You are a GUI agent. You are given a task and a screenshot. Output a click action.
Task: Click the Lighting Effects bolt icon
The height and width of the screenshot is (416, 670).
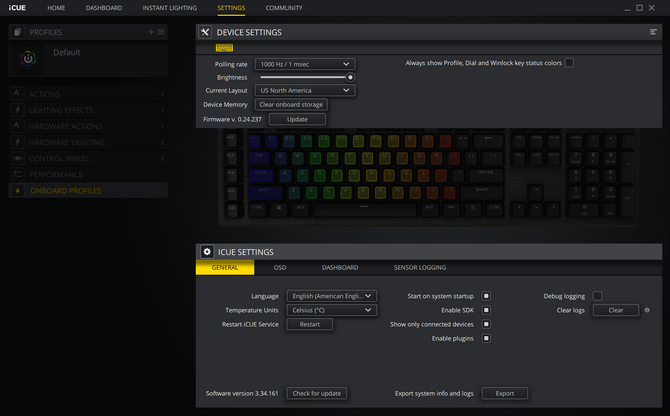[x=17, y=110]
